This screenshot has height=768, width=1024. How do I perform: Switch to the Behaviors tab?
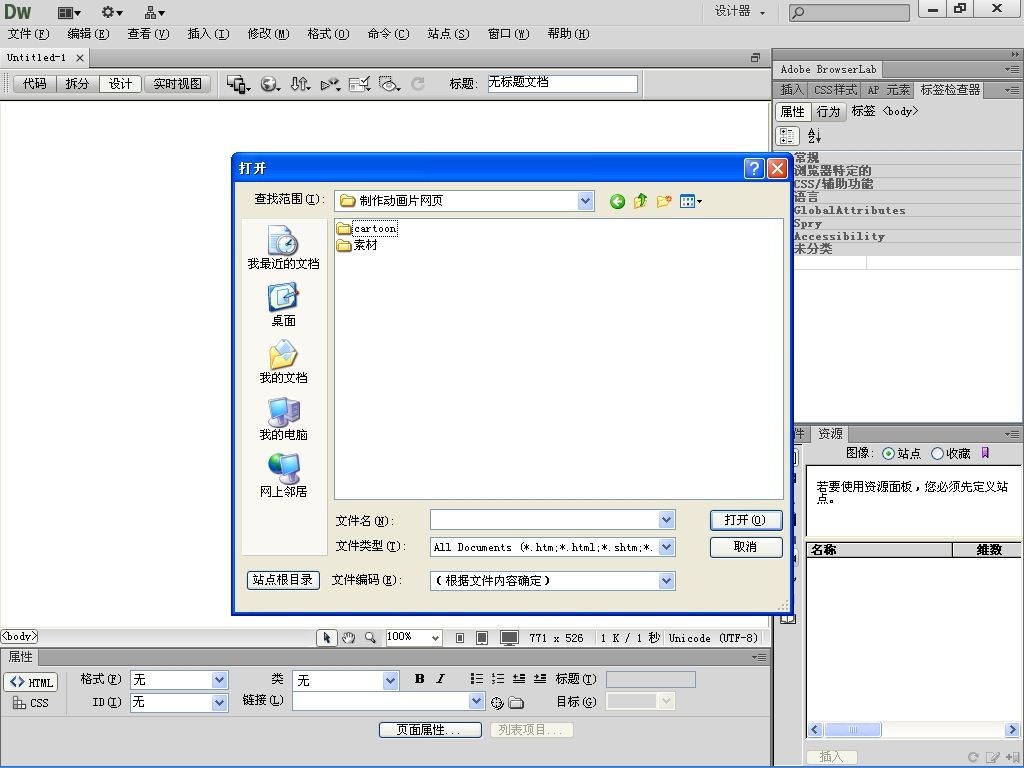point(828,112)
